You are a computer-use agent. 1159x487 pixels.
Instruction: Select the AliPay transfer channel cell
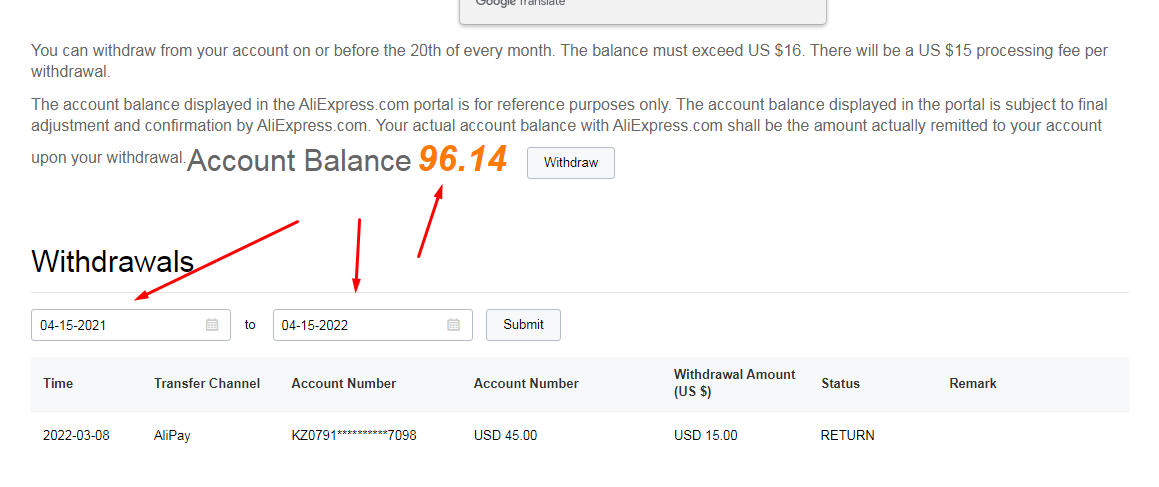(x=172, y=435)
